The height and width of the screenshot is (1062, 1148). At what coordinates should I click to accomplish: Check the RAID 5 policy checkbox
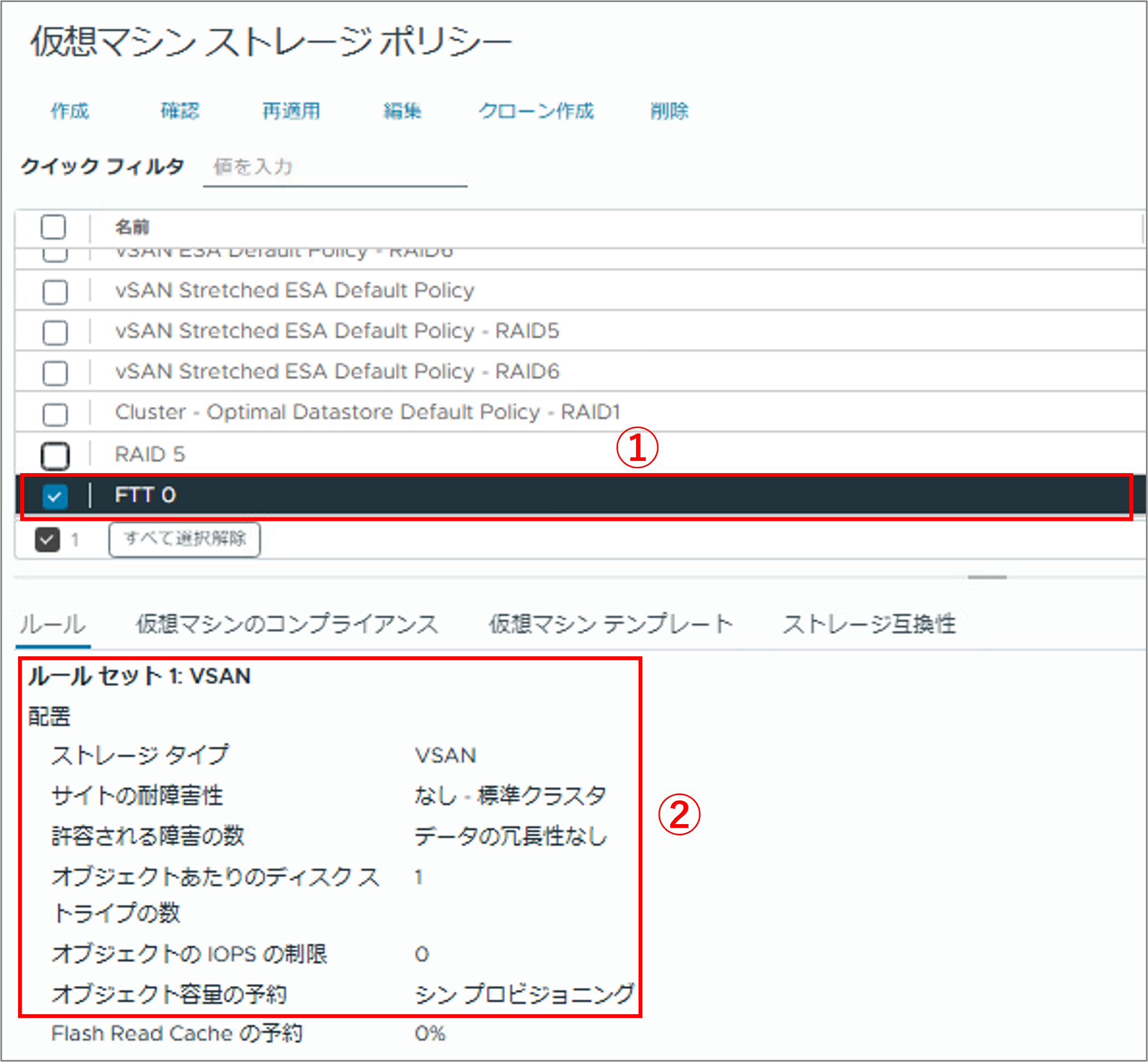[x=55, y=456]
